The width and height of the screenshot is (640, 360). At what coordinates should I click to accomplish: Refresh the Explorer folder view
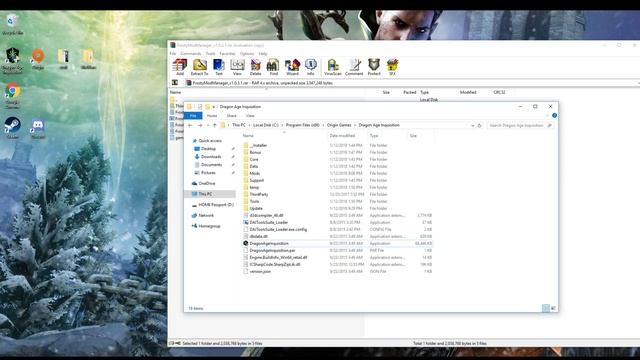(x=480, y=126)
